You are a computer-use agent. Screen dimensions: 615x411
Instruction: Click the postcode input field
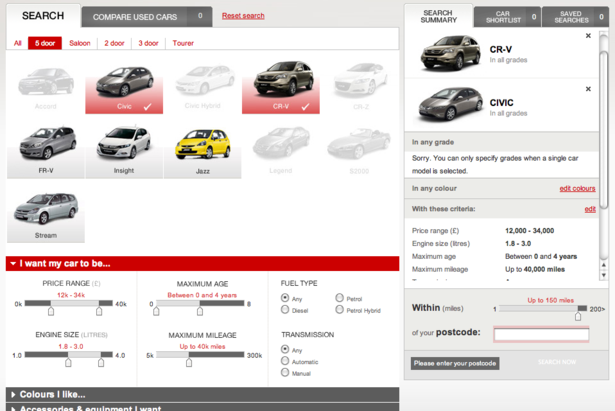point(541,335)
